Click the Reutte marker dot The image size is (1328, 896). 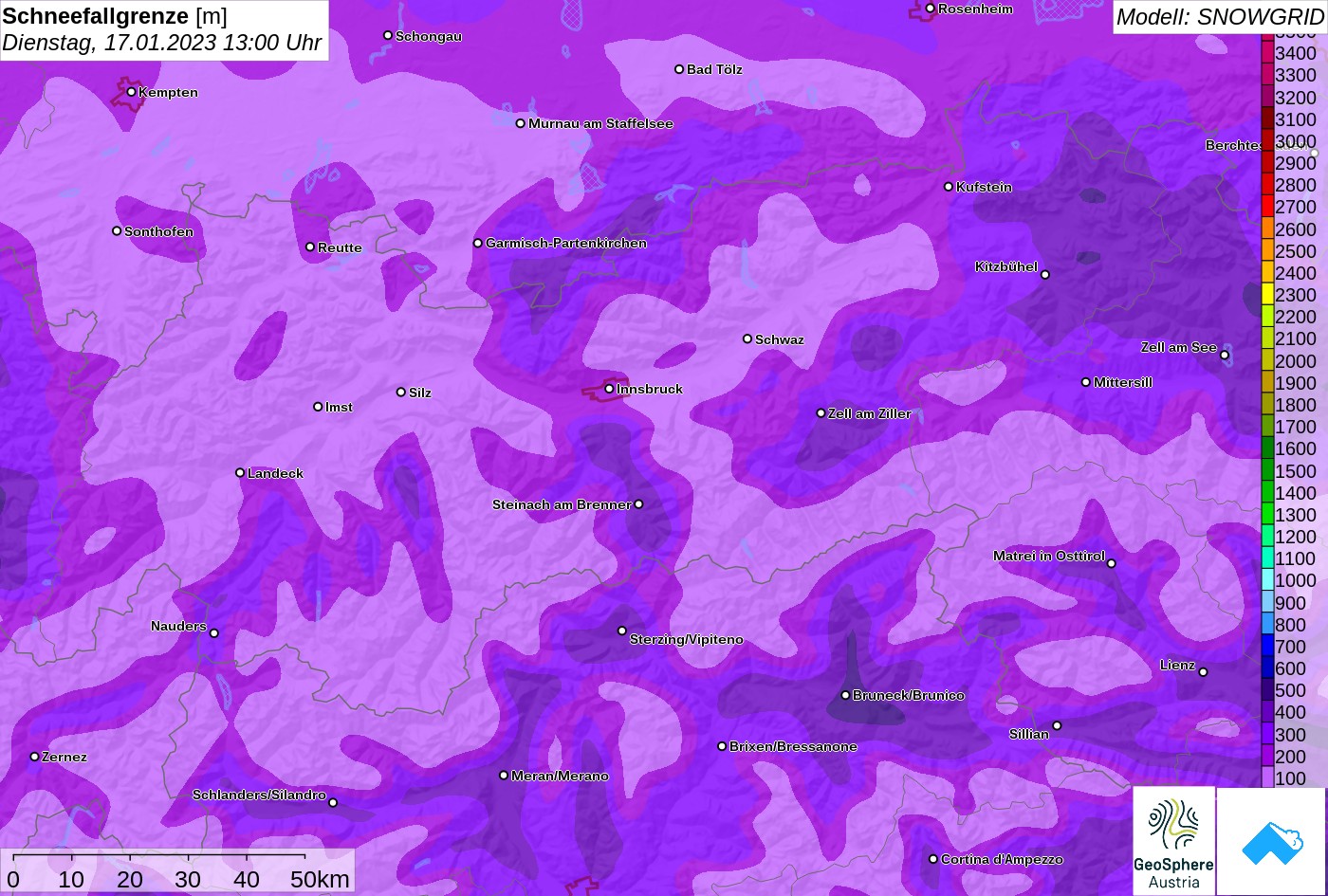310,247
